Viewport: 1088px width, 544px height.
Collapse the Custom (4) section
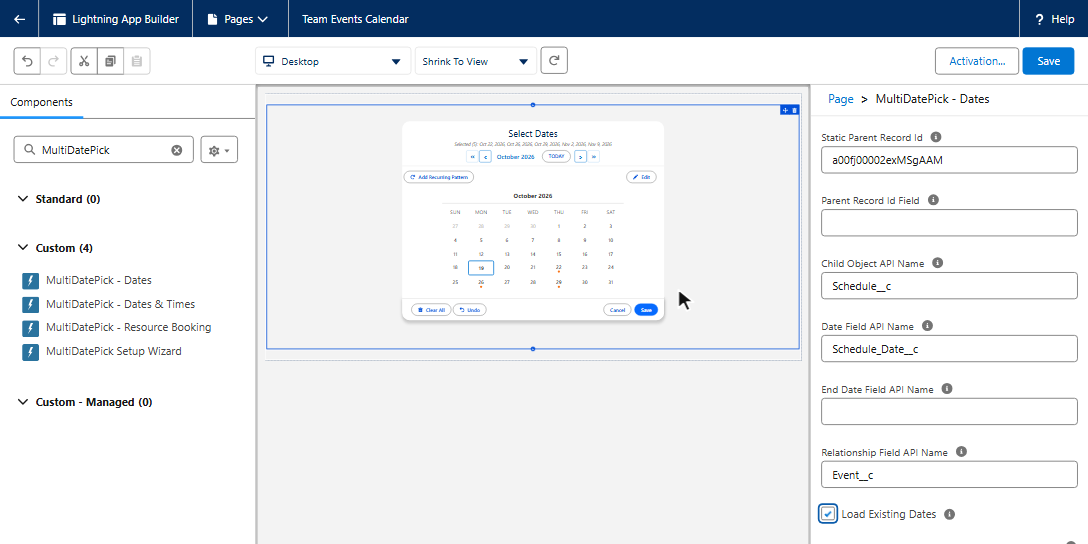(24, 248)
